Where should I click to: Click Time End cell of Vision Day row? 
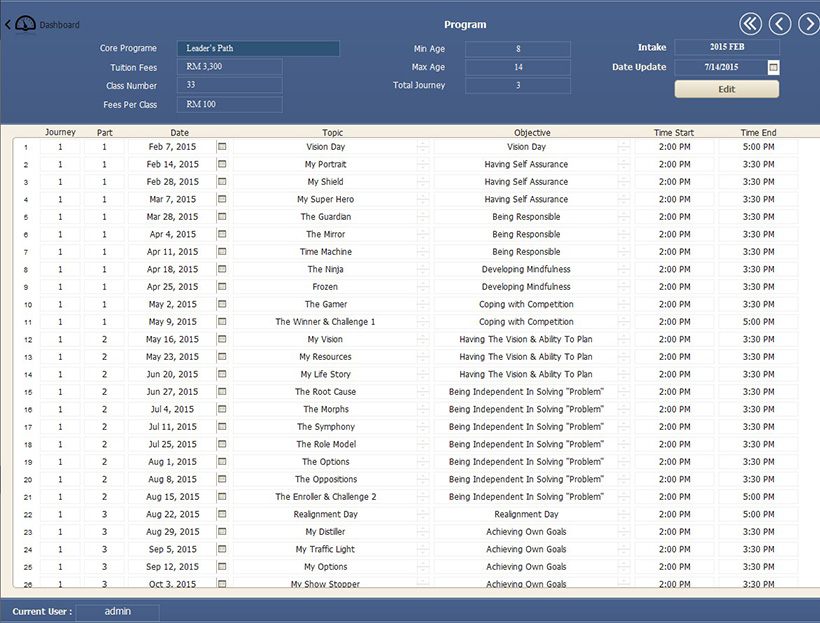pos(757,147)
